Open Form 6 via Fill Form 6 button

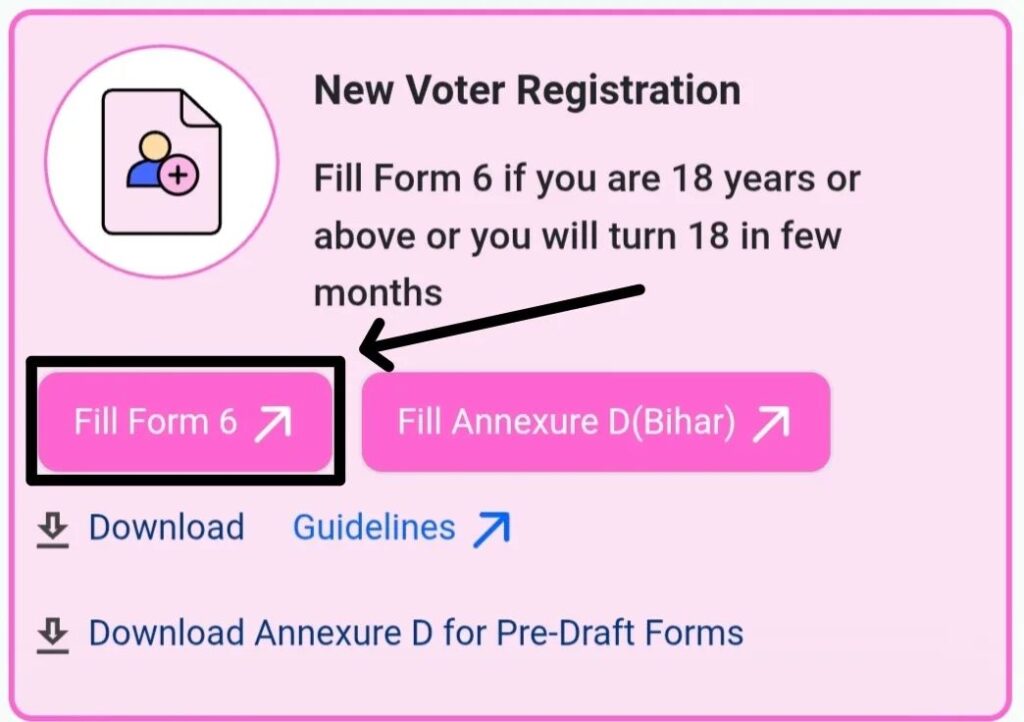pyautogui.click(x=185, y=421)
